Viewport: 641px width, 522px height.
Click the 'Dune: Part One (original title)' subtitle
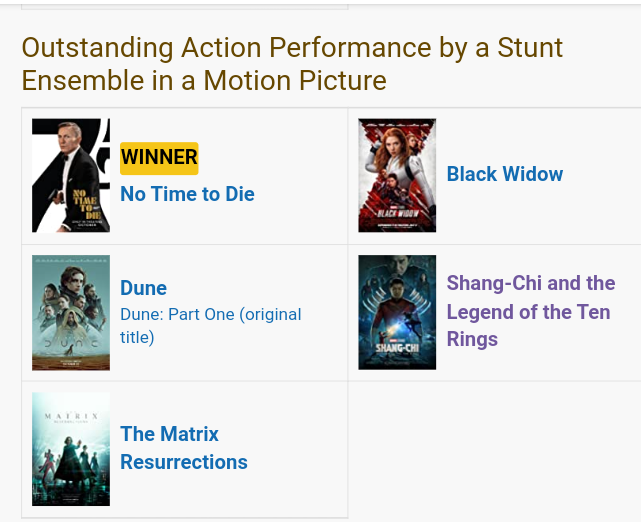(x=210, y=326)
